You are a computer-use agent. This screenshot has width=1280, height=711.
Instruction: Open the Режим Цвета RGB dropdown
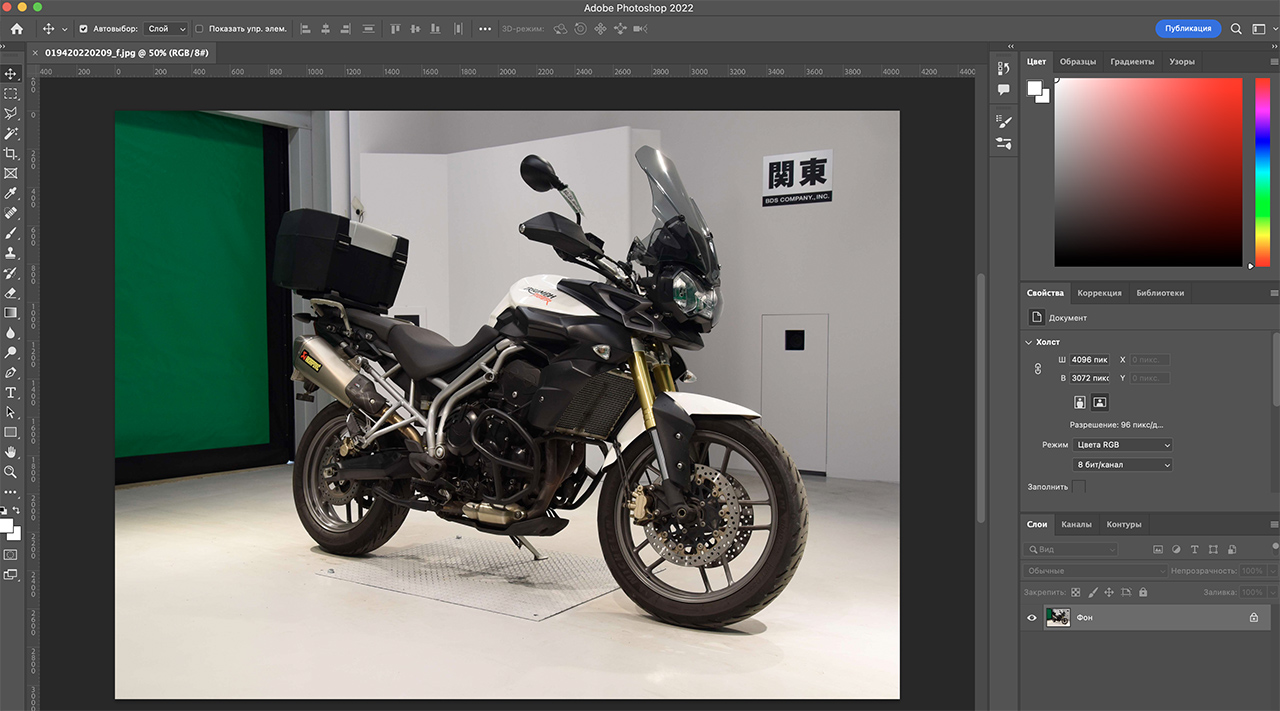(x=1122, y=445)
